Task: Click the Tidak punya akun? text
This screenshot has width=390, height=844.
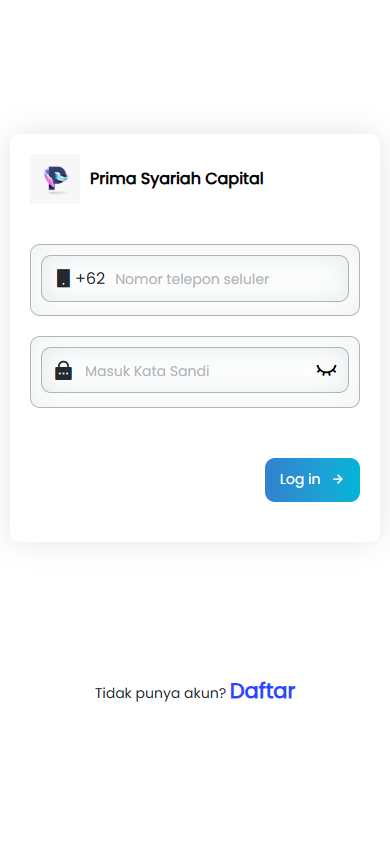Action: [x=160, y=693]
